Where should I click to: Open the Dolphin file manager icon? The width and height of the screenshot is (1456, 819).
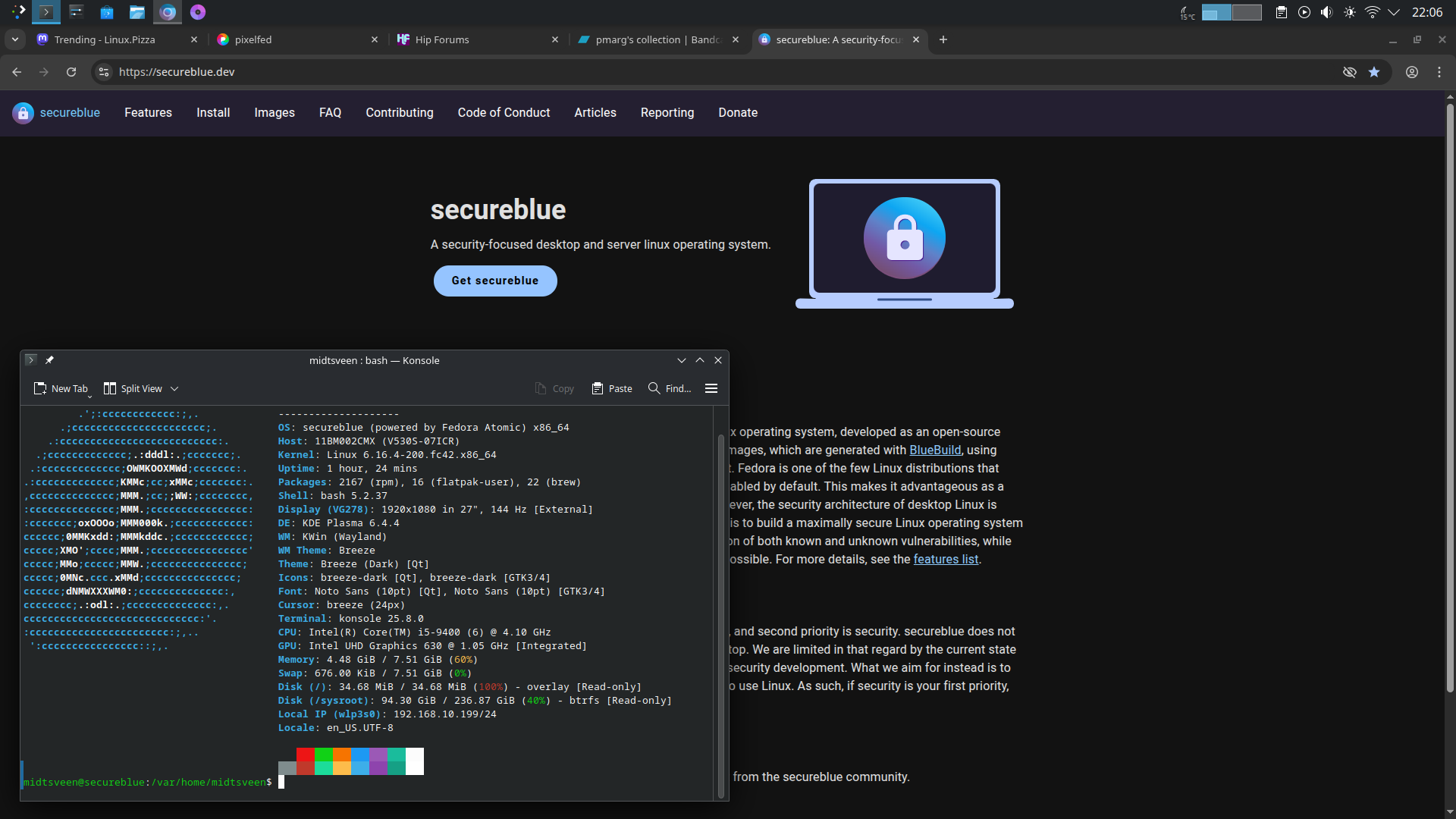137,12
